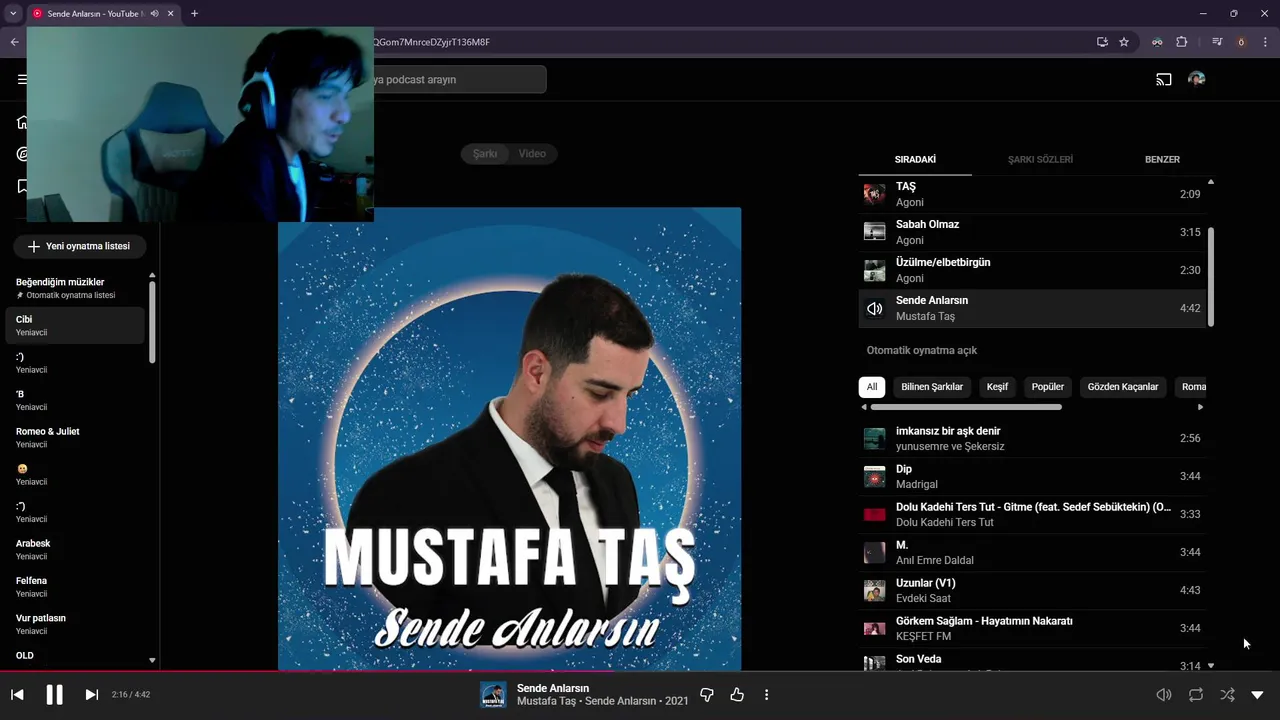Switch to Video mode
Screen dimensions: 1280x720
pos(532,153)
